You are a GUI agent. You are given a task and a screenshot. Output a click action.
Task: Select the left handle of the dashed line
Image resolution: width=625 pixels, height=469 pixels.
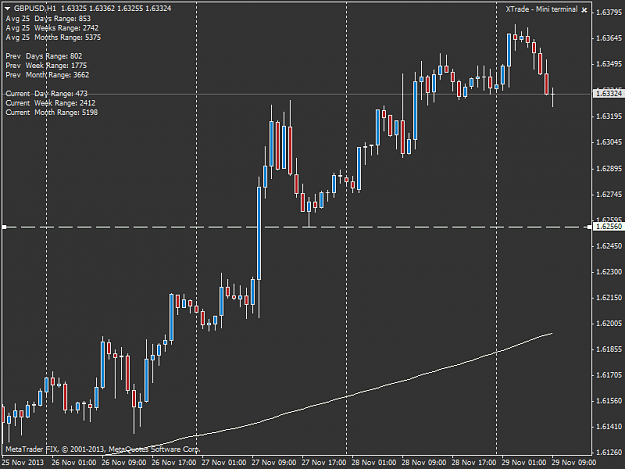[4, 227]
